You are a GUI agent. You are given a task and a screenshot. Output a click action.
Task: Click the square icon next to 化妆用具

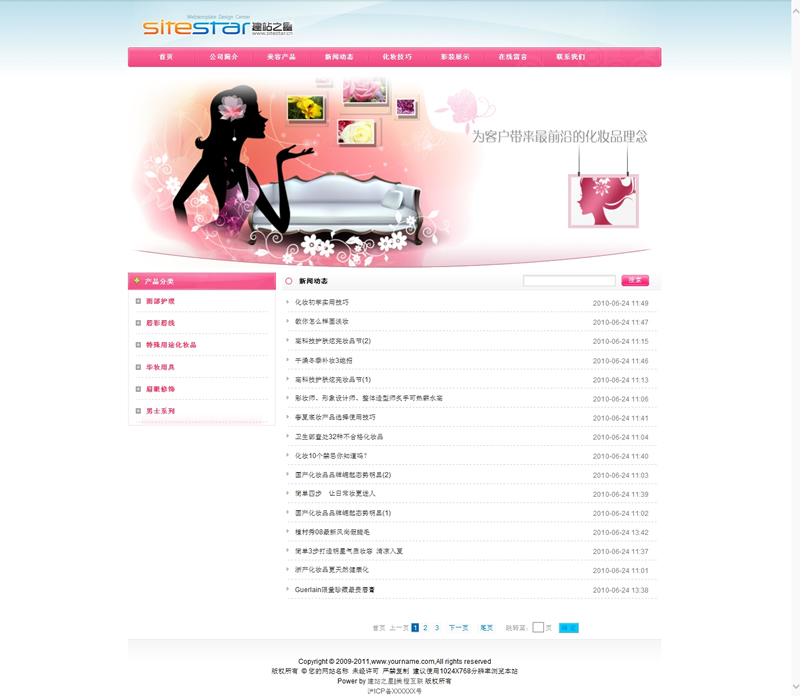point(138,367)
